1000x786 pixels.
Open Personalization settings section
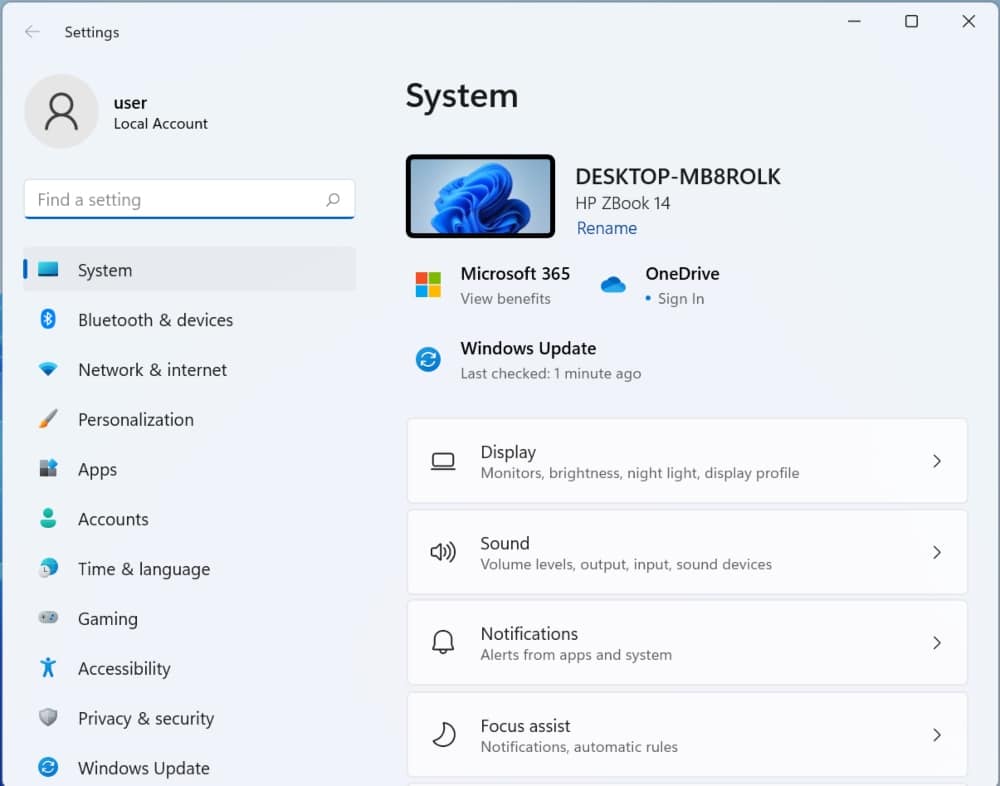pyautogui.click(x=189, y=419)
